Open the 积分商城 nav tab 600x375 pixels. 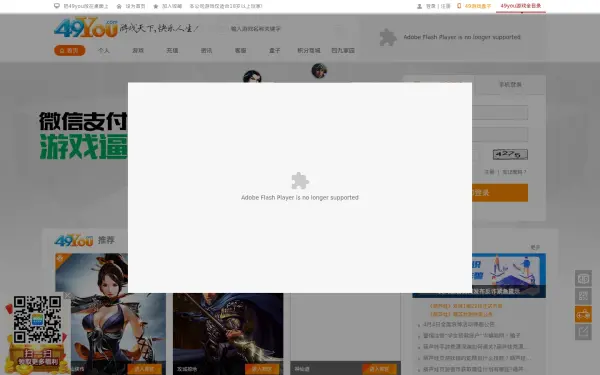(x=309, y=51)
